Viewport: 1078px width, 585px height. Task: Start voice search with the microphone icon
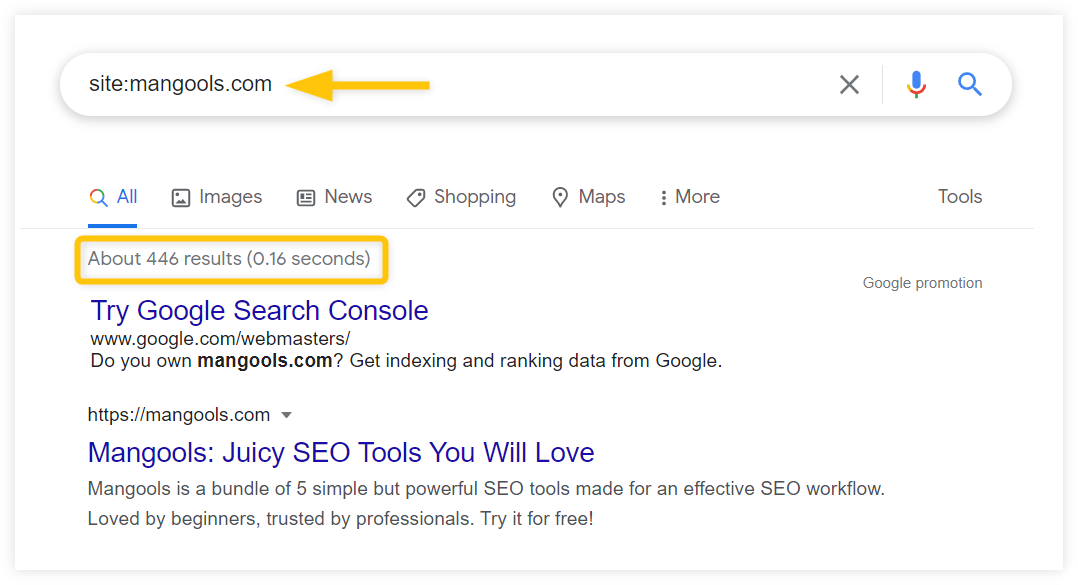(x=916, y=85)
